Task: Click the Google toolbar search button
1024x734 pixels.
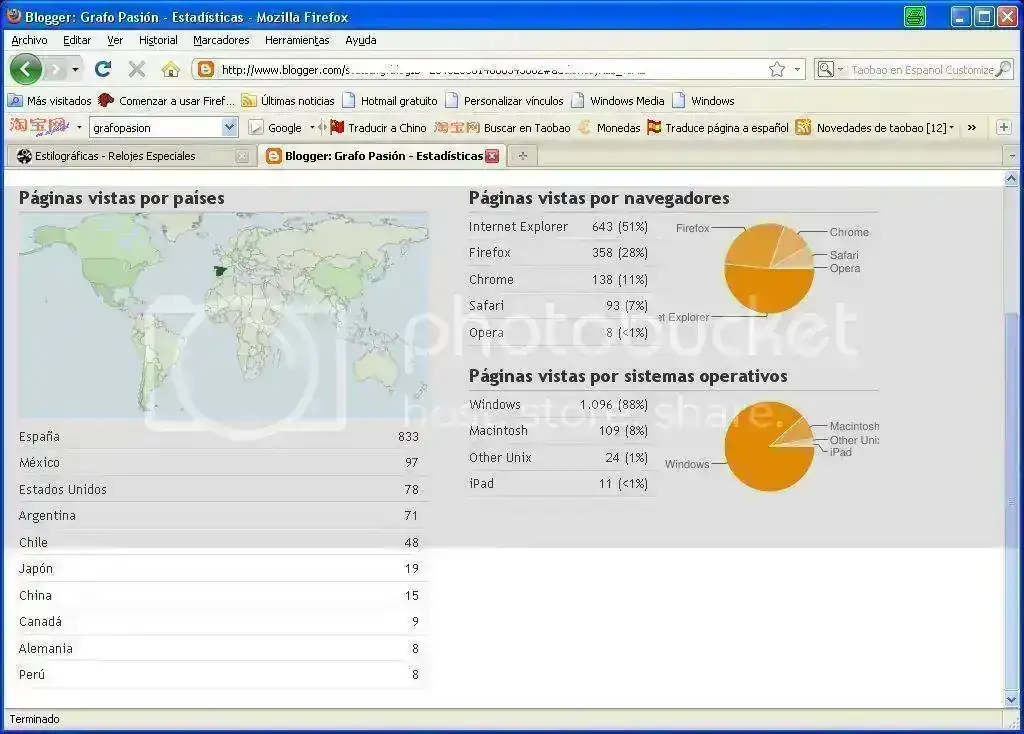Action: (x=276, y=128)
